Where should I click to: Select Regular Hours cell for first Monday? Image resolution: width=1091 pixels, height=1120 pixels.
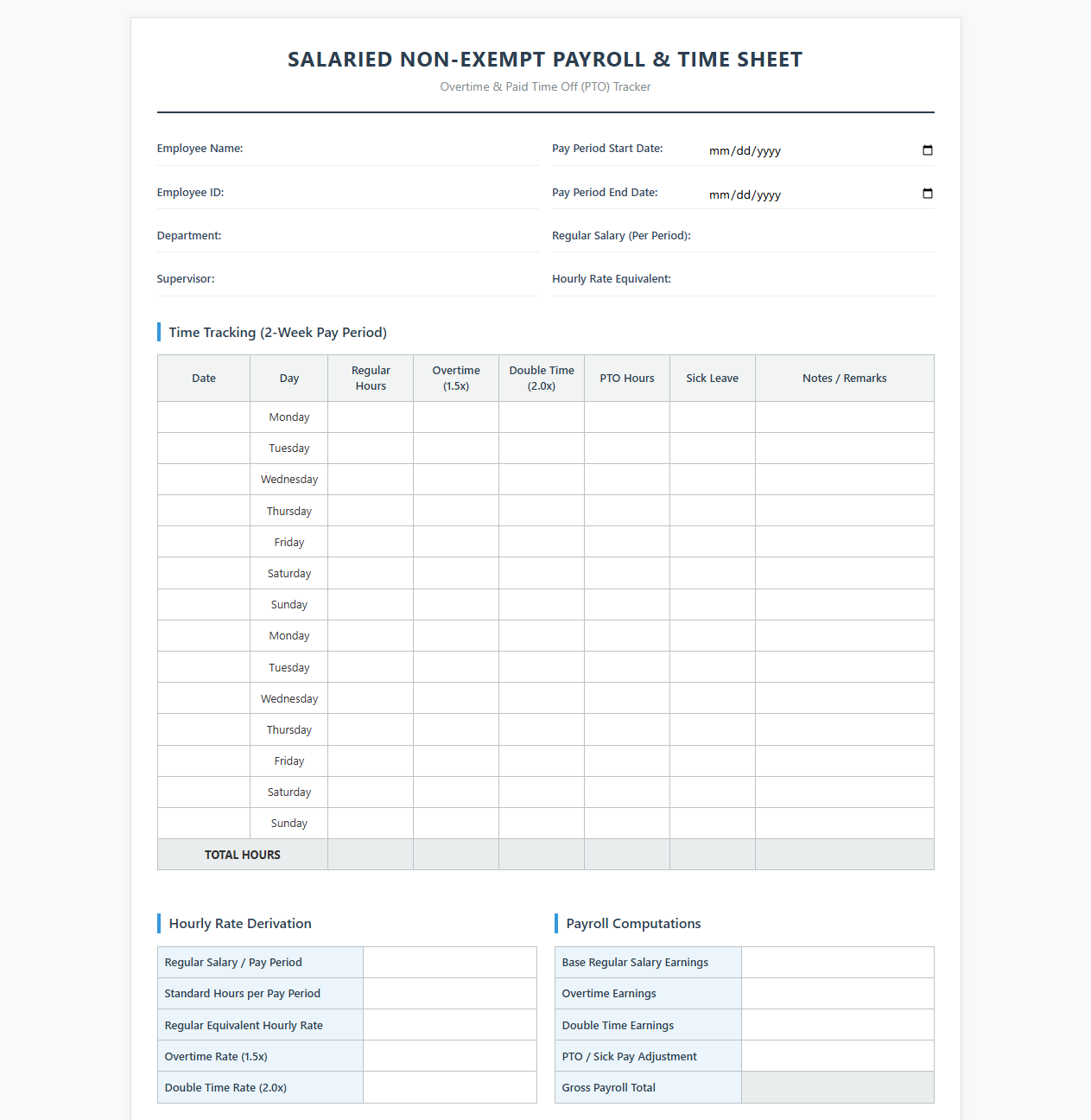[371, 417]
